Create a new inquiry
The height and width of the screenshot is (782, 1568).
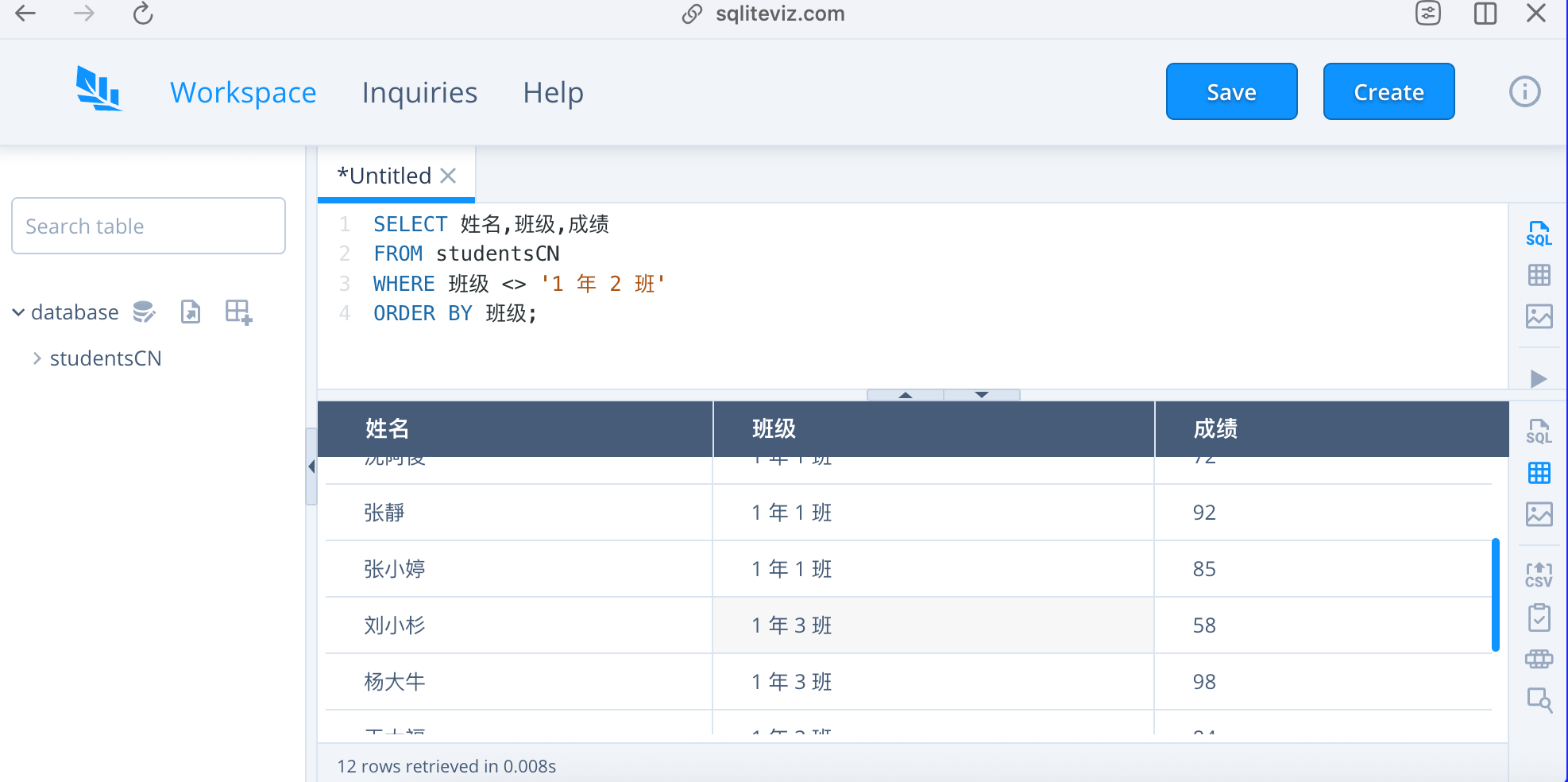1388,91
